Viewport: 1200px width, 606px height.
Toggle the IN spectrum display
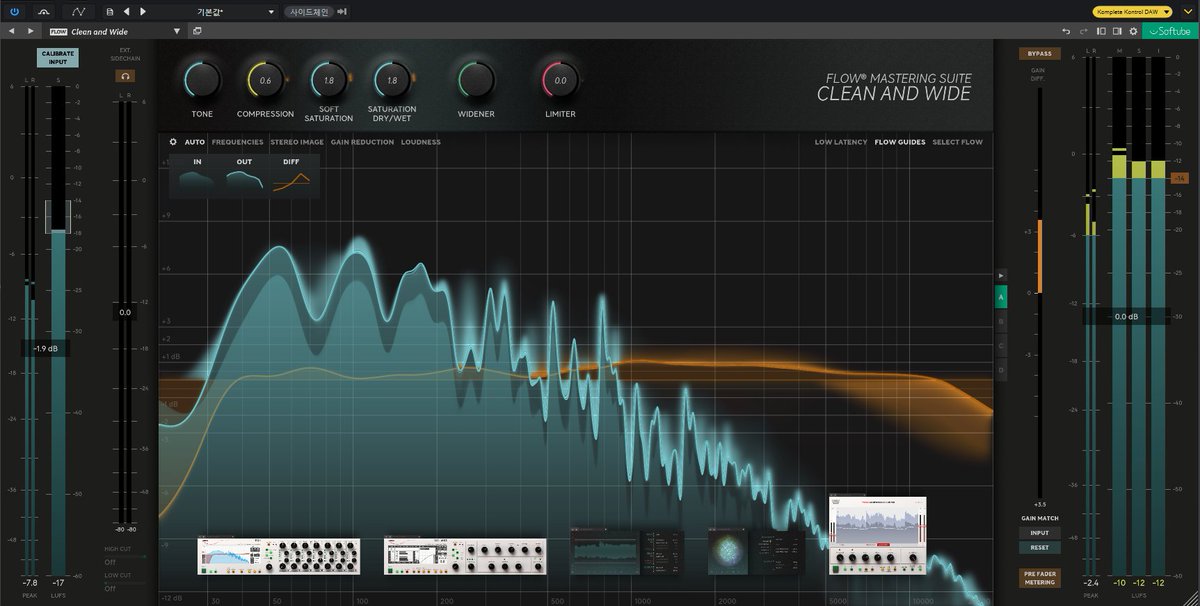pyautogui.click(x=198, y=175)
